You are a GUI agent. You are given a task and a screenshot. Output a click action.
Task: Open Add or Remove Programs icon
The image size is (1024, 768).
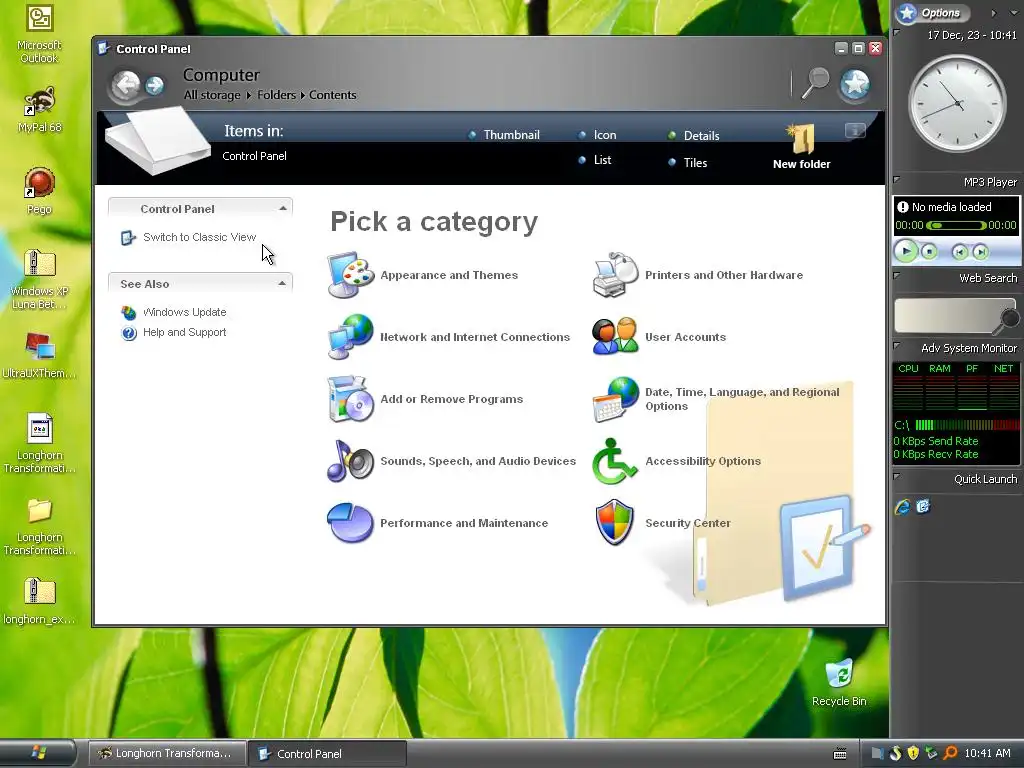[x=351, y=399]
